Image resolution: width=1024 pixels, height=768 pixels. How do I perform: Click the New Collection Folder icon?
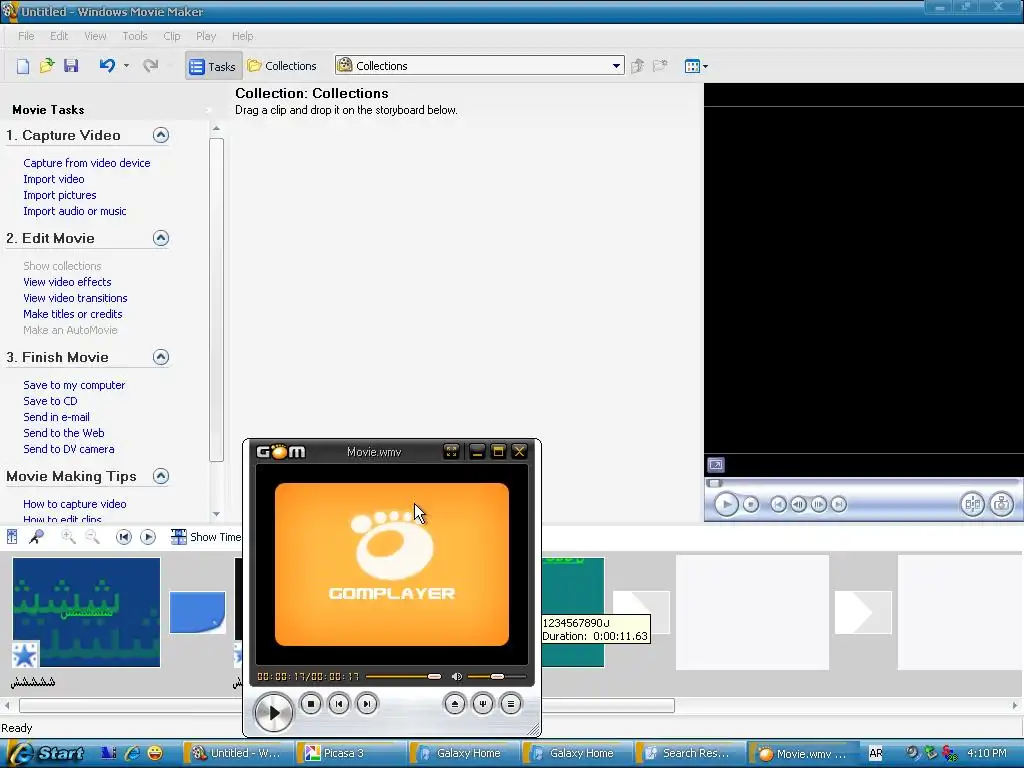(660, 66)
